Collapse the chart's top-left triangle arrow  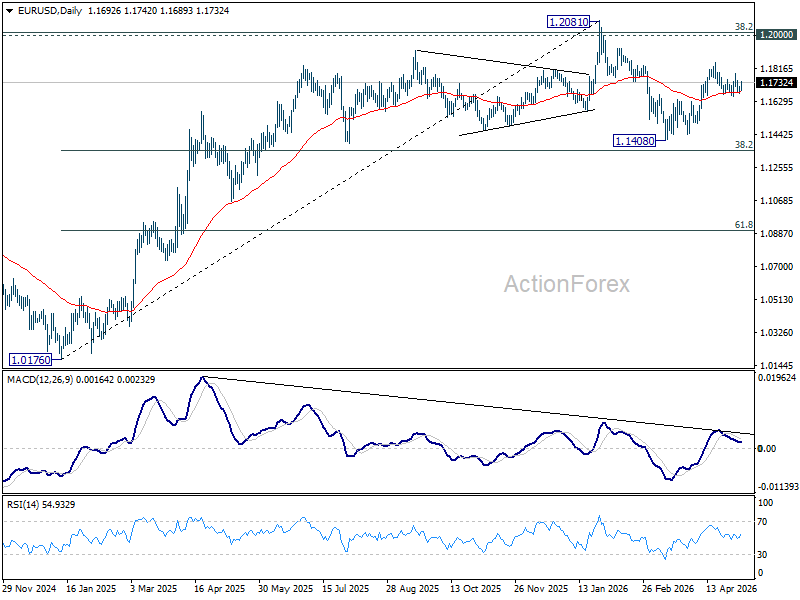tap(11, 11)
